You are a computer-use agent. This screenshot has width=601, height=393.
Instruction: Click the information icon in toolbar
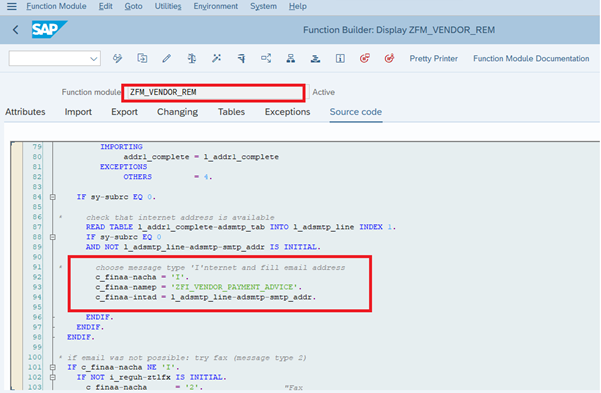click(340, 58)
